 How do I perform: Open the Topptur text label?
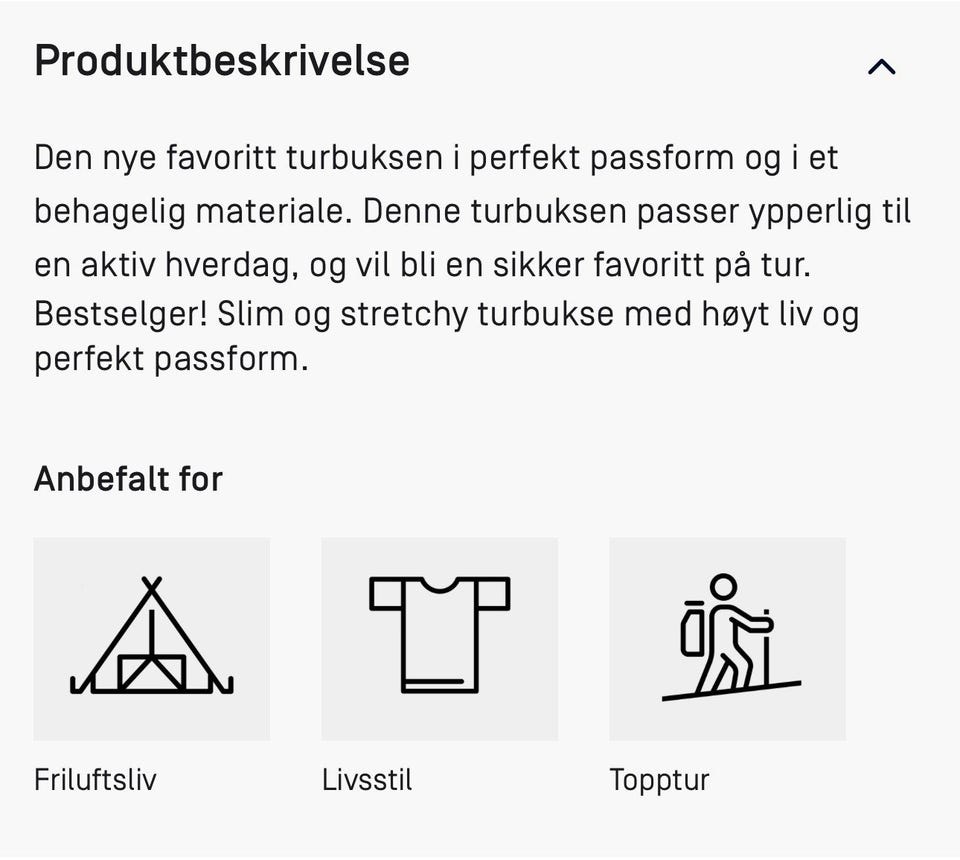click(659, 780)
